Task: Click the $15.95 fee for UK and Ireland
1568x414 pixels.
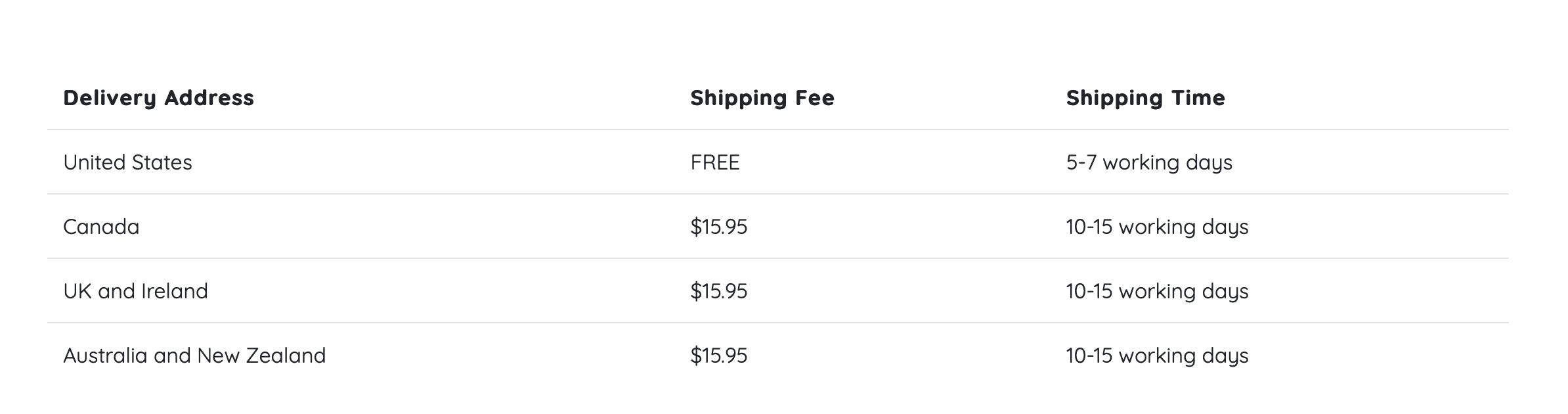Action: pos(718,291)
